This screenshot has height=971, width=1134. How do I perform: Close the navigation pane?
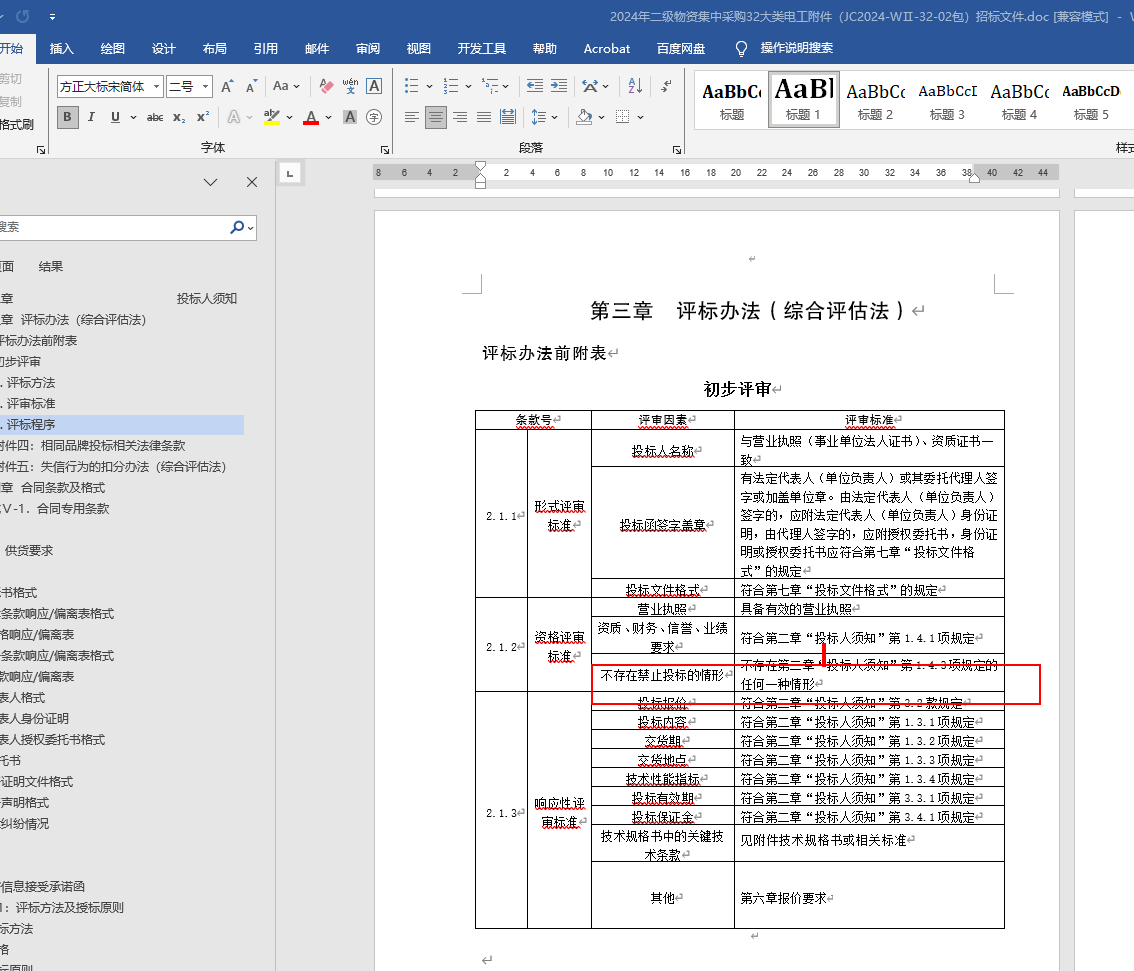click(x=252, y=182)
